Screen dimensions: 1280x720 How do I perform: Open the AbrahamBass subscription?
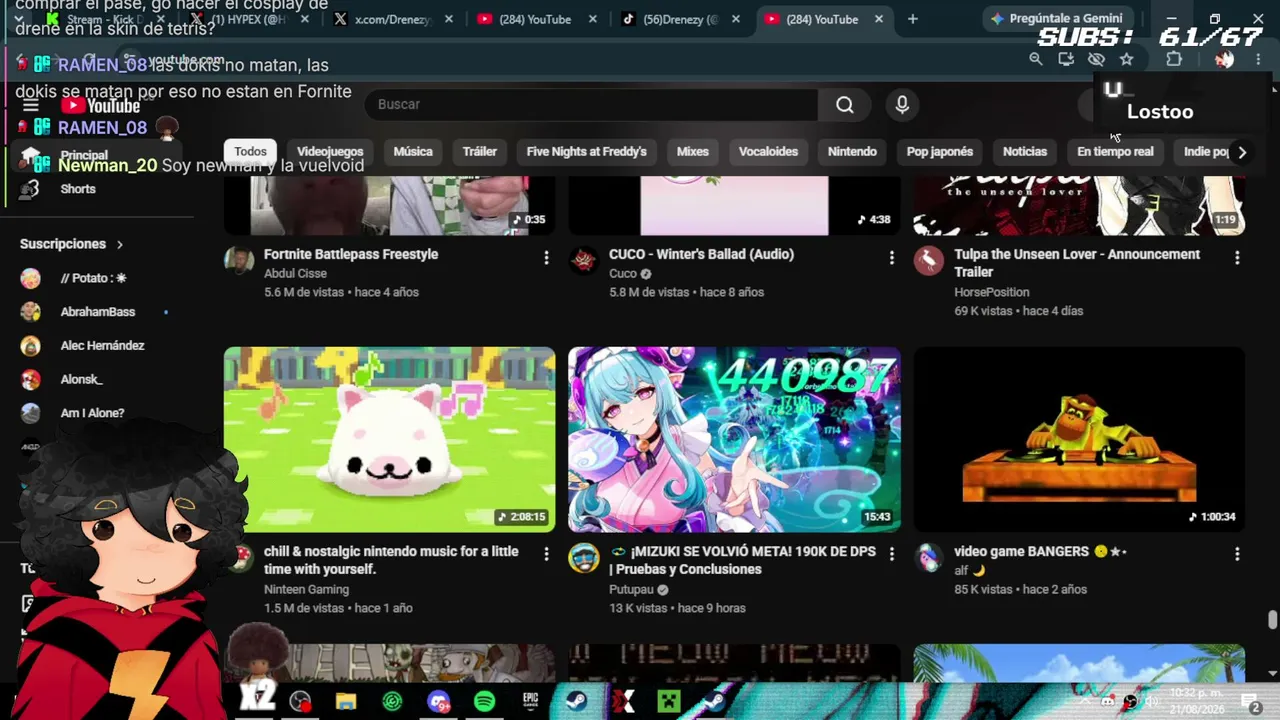pos(98,312)
